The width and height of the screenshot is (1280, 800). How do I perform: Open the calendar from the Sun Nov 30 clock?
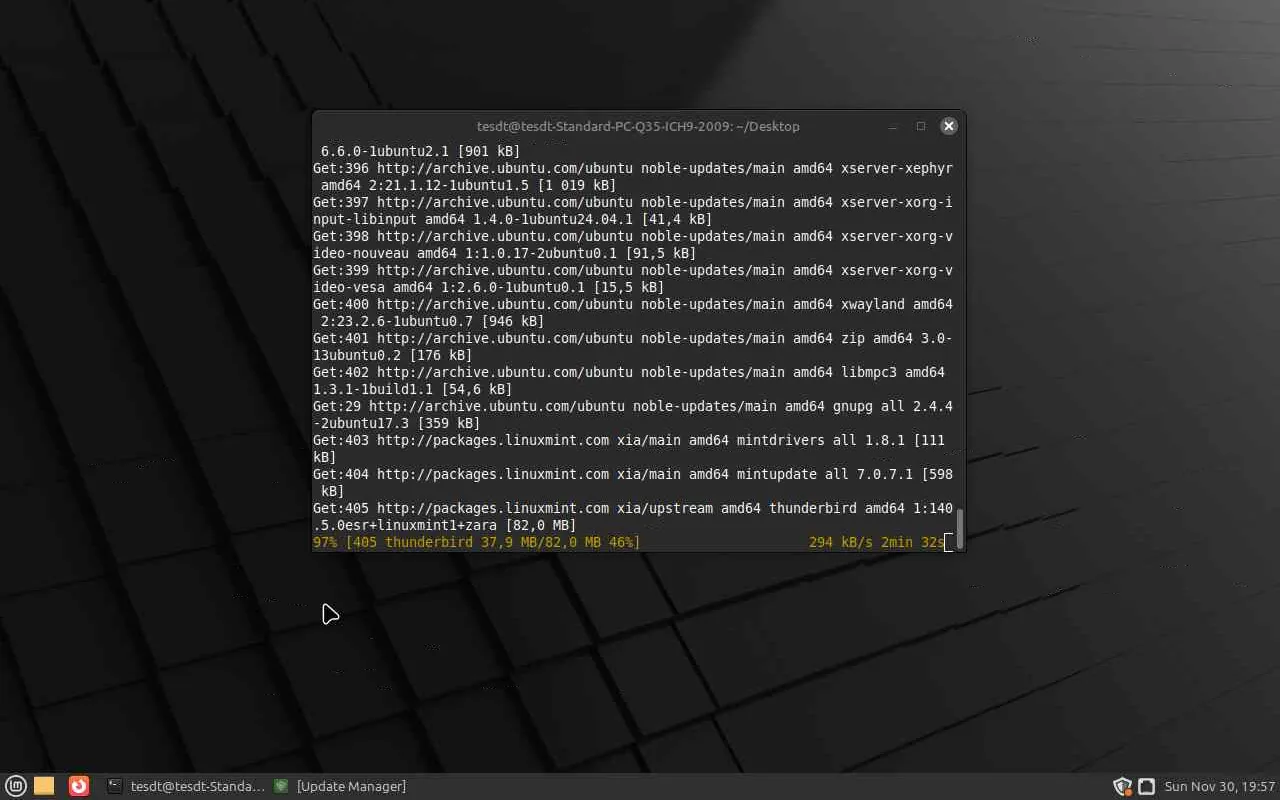pos(1220,786)
